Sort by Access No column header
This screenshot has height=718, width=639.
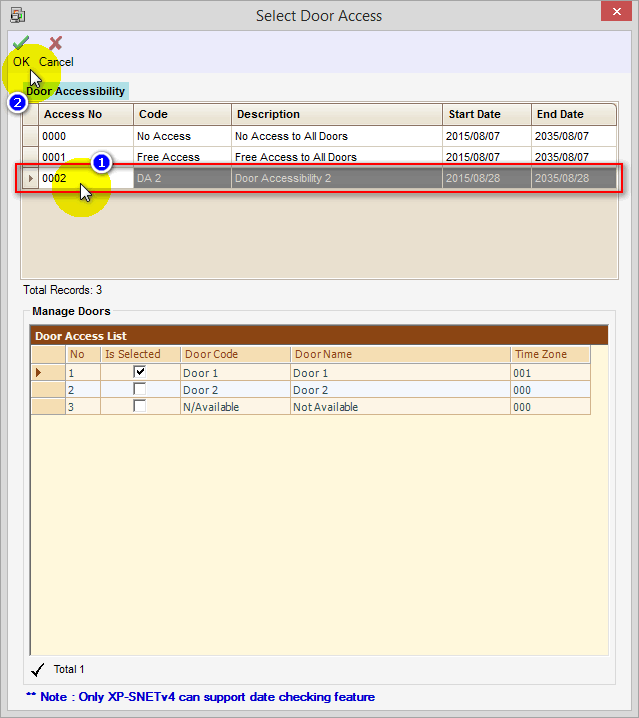click(85, 114)
